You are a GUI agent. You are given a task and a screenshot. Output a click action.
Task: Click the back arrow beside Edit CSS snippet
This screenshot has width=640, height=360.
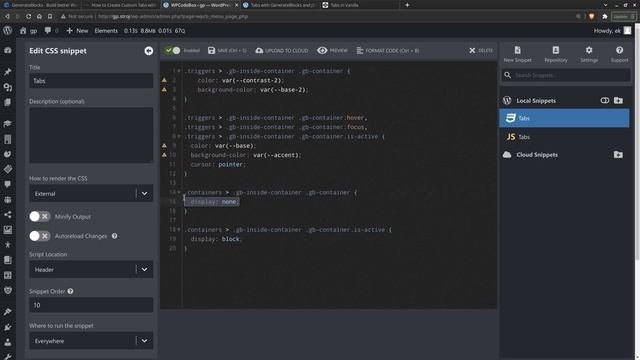coord(149,51)
